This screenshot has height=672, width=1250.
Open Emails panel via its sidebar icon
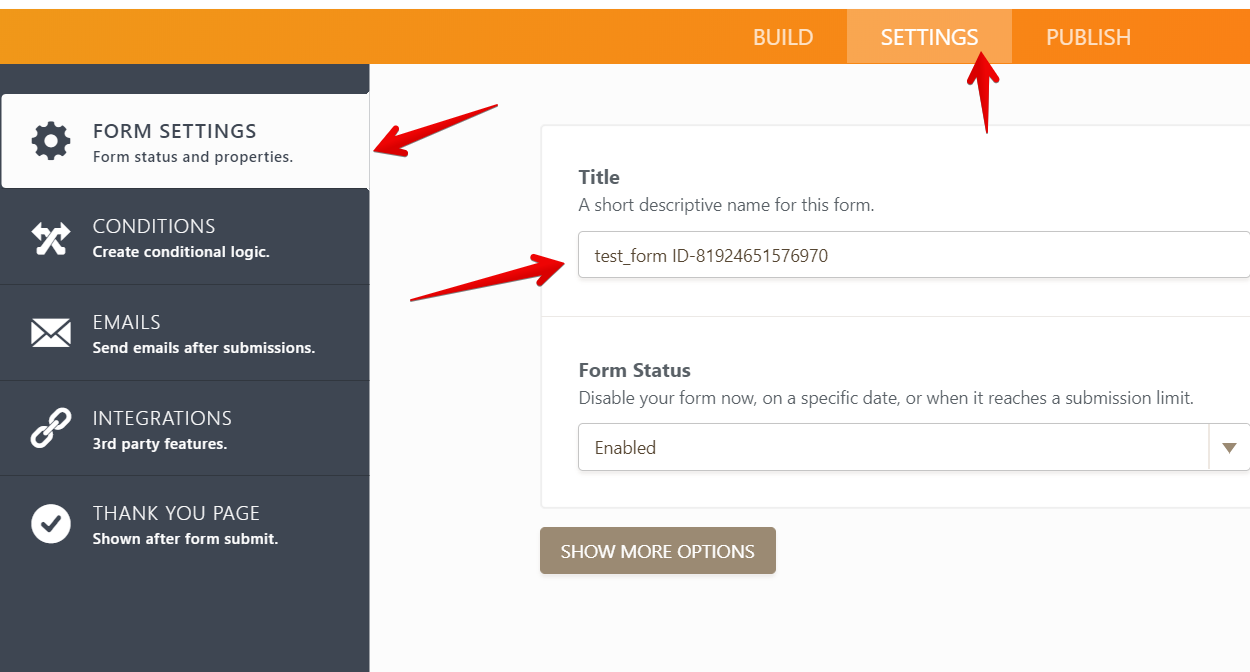tap(51, 332)
